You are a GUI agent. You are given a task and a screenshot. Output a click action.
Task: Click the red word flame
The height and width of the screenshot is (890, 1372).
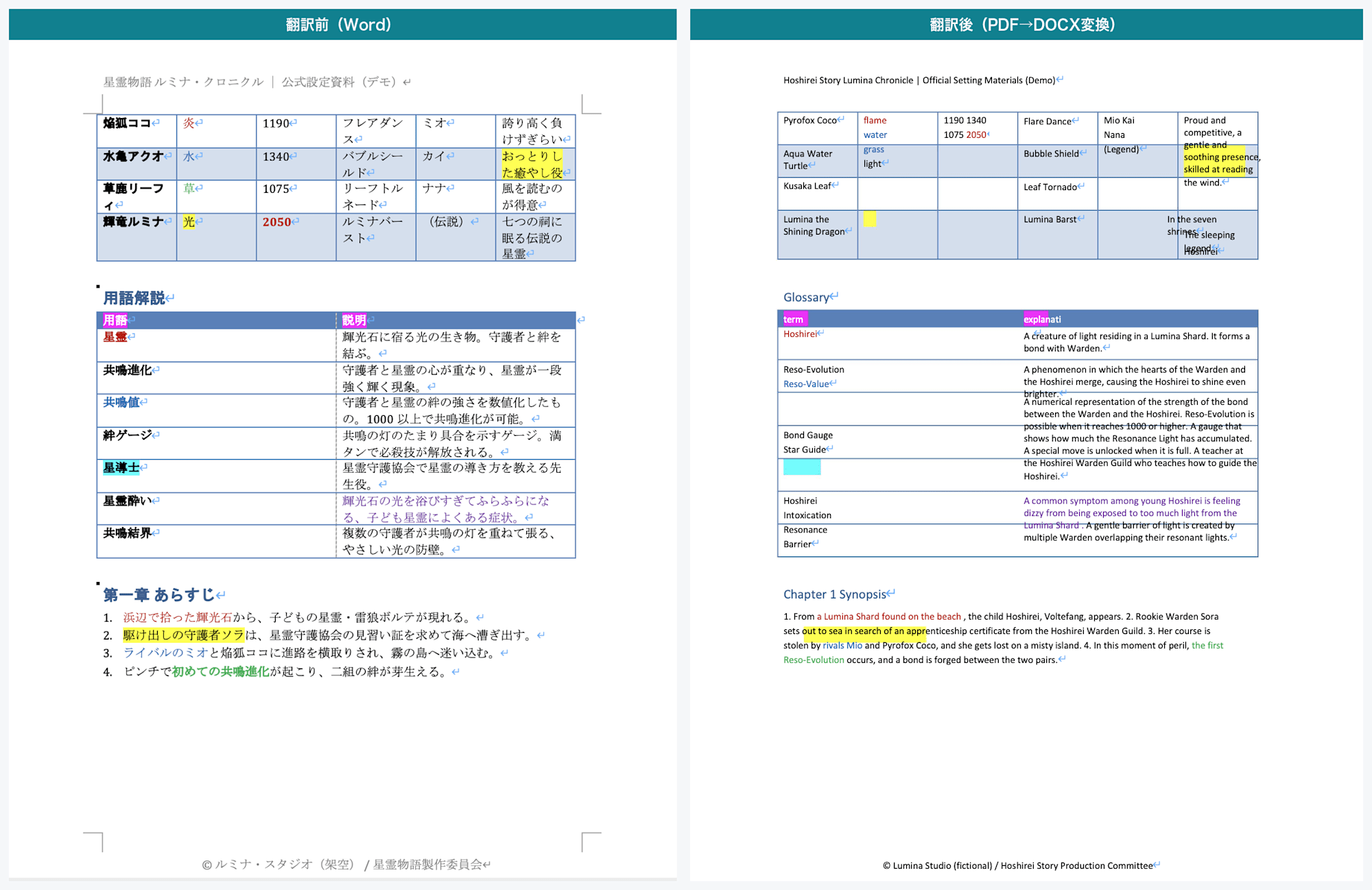(x=875, y=120)
